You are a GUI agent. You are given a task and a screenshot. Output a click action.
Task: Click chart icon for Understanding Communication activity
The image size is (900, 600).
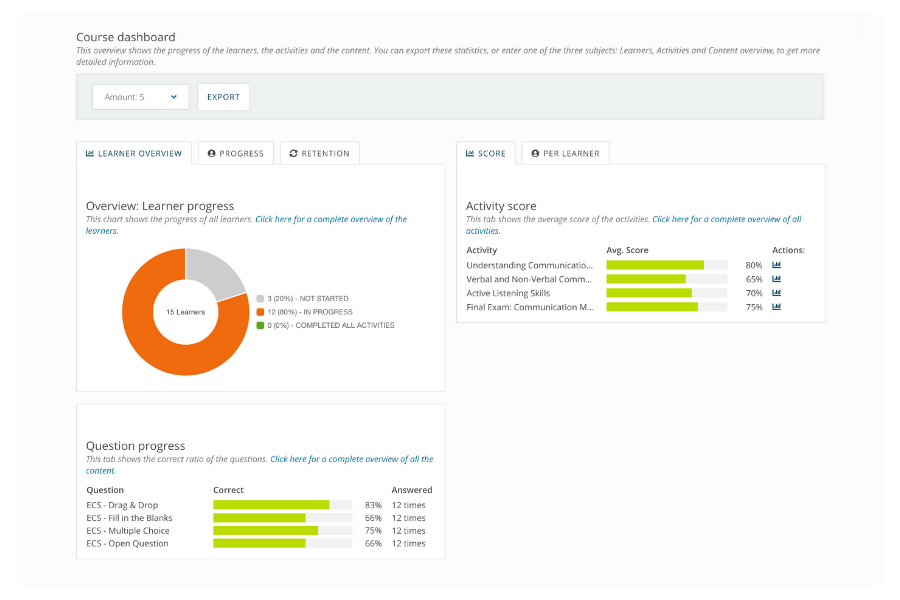click(776, 265)
